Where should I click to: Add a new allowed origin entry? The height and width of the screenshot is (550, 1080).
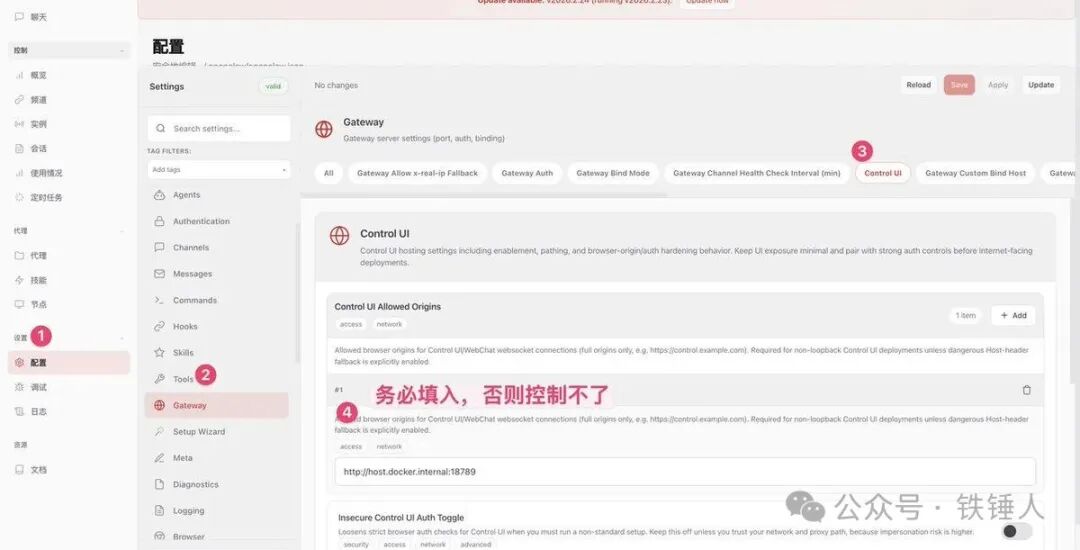point(1013,315)
